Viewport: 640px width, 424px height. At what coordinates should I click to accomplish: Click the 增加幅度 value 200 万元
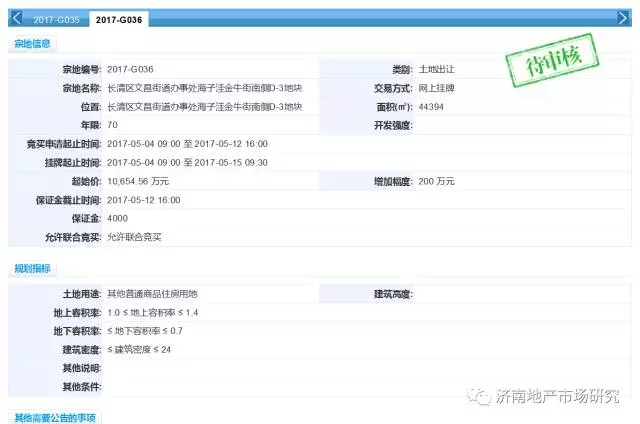pos(436,181)
